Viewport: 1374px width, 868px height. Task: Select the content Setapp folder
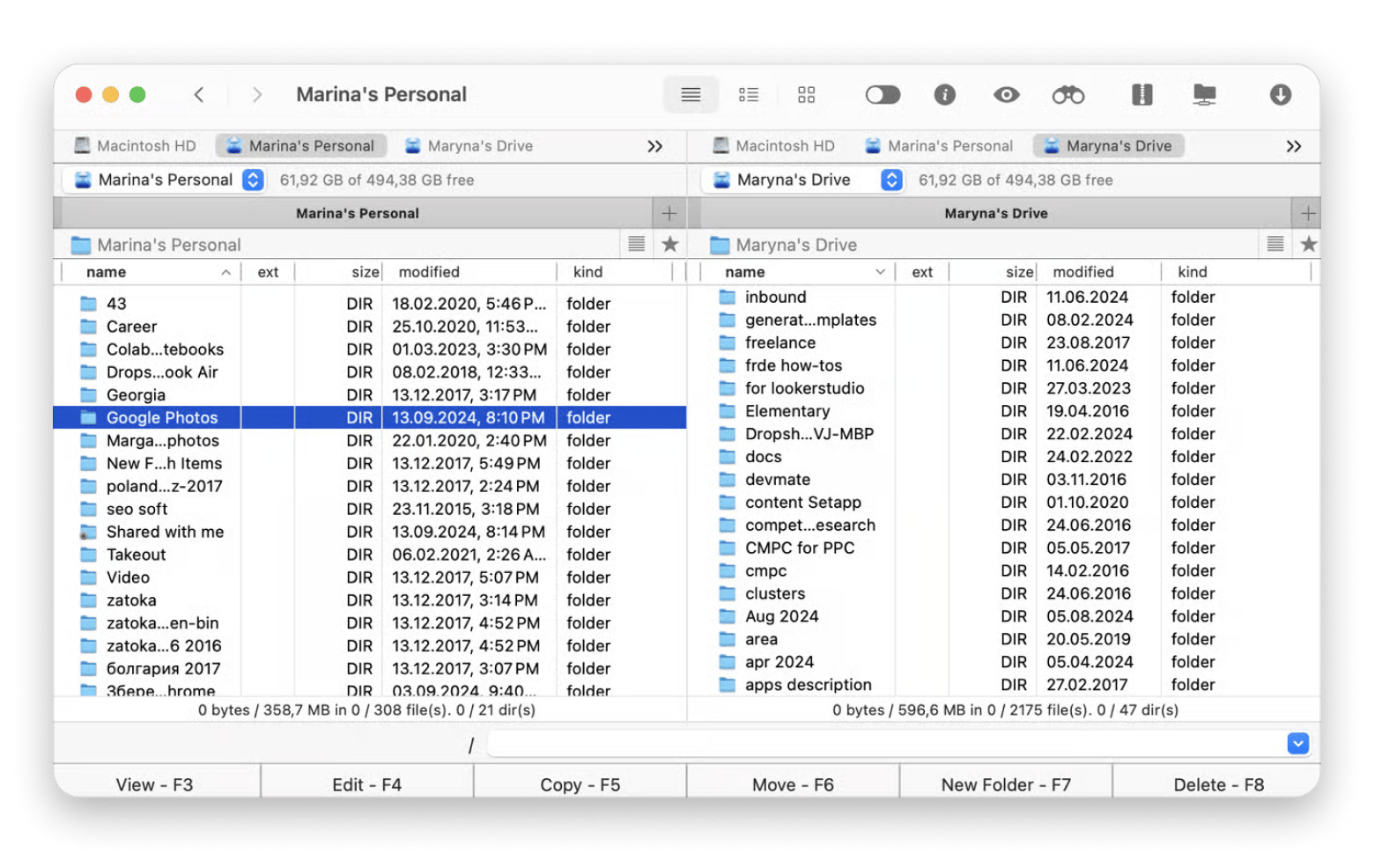802,502
